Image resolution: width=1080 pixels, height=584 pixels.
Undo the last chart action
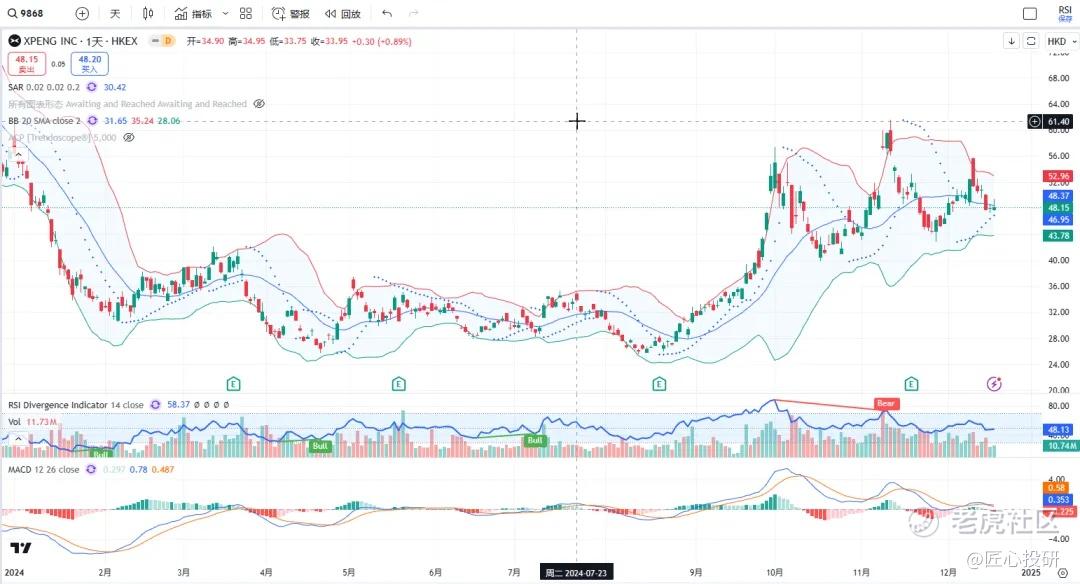pos(387,13)
